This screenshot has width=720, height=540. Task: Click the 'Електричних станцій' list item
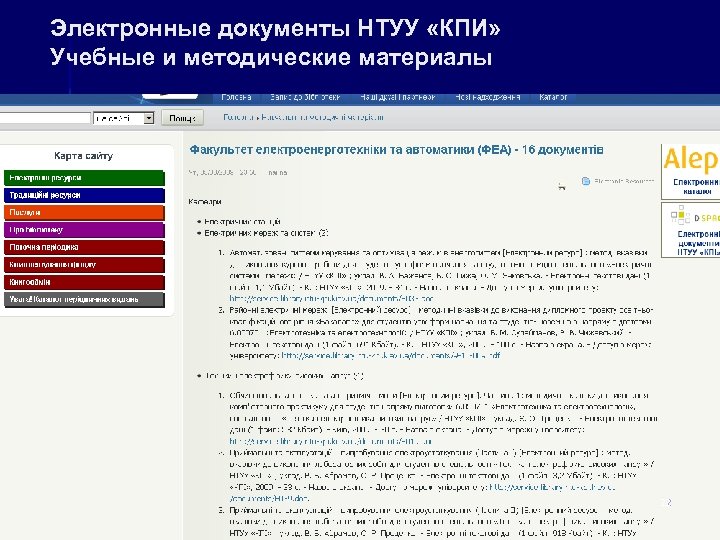242,221
